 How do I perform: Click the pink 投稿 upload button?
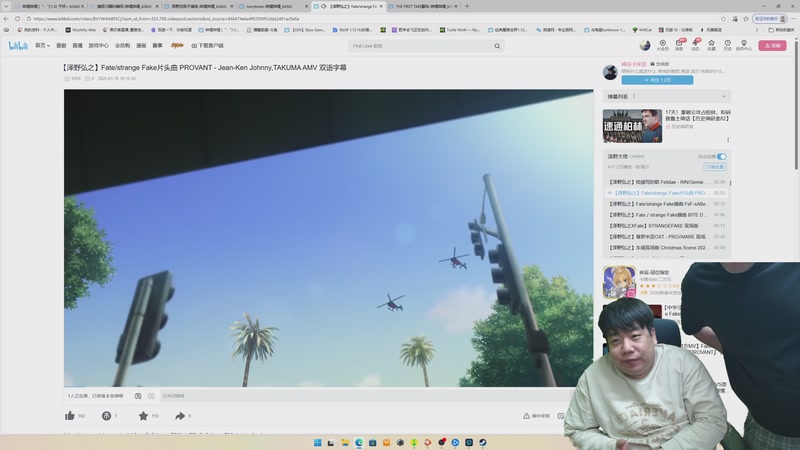(x=772, y=45)
